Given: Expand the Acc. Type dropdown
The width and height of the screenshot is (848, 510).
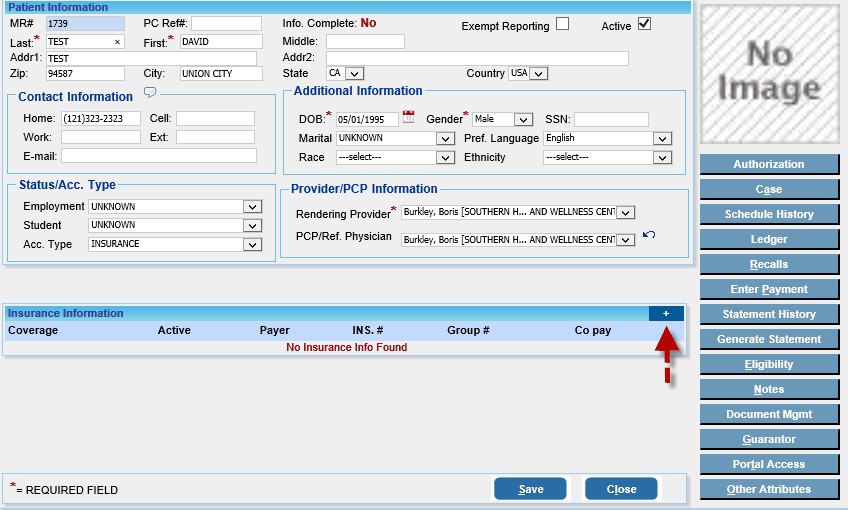Looking at the screenshot, I should tap(253, 244).
